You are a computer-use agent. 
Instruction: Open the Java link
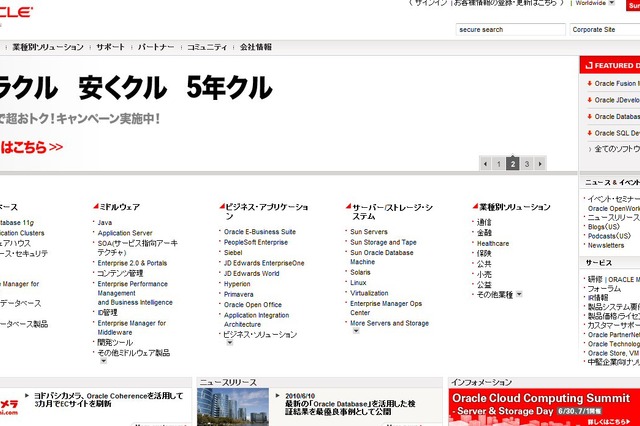pyautogui.click(x=104, y=222)
